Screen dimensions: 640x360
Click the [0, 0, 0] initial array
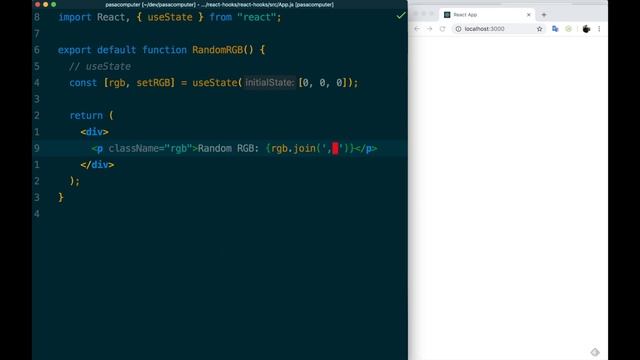point(322,83)
